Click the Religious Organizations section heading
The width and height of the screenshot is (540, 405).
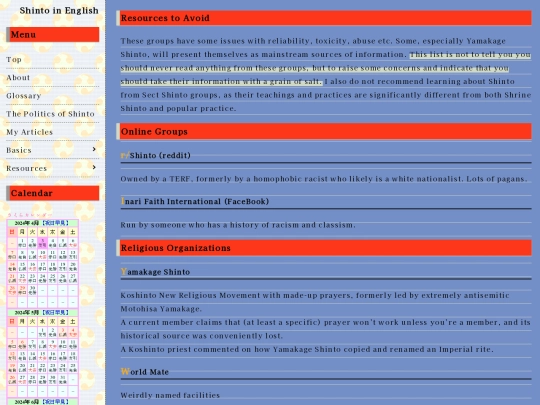tap(324, 248)
